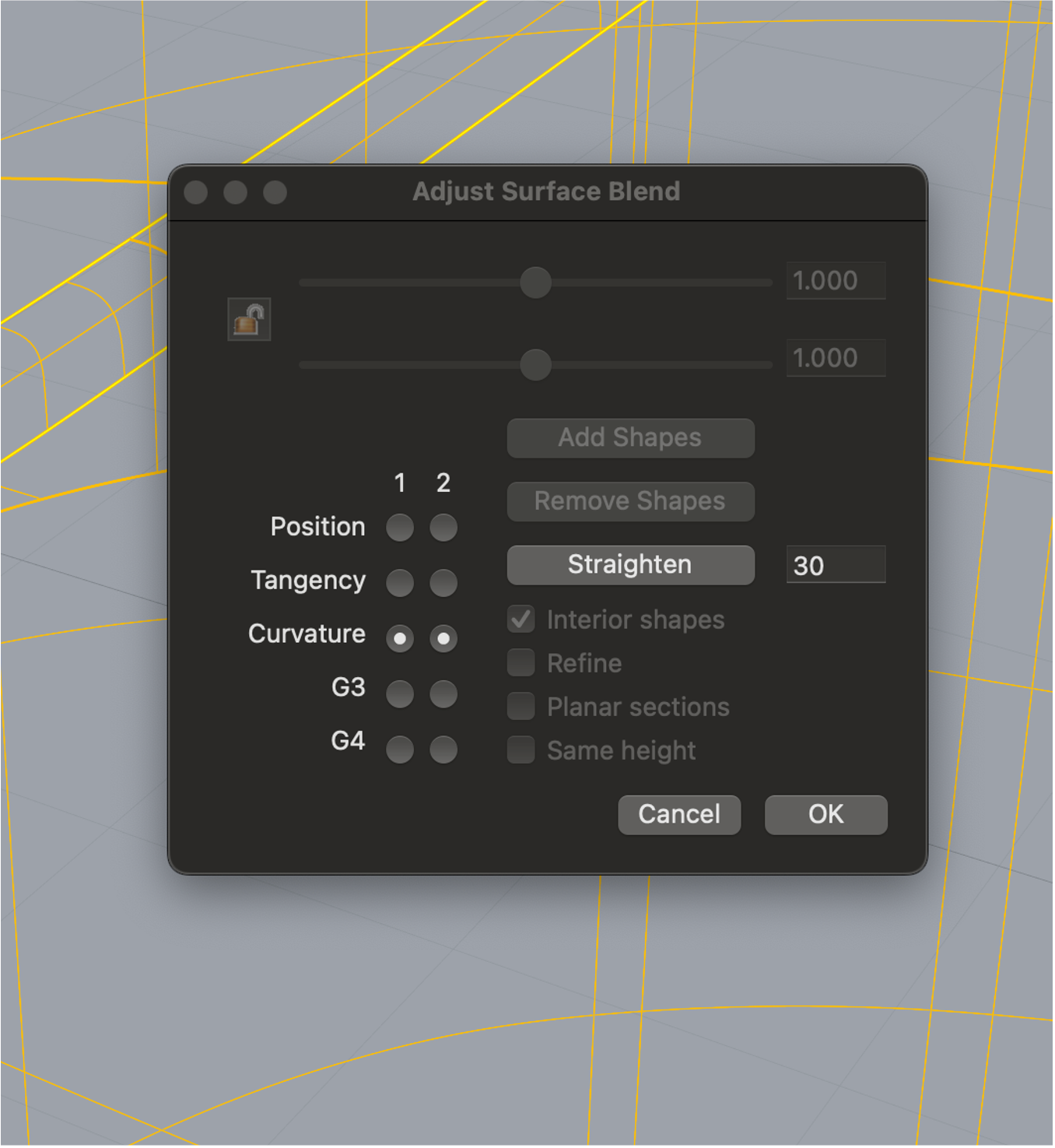Screen dimensions: 1055x1148
Task: Confirm the blend with OK
Action: (826, 815)
